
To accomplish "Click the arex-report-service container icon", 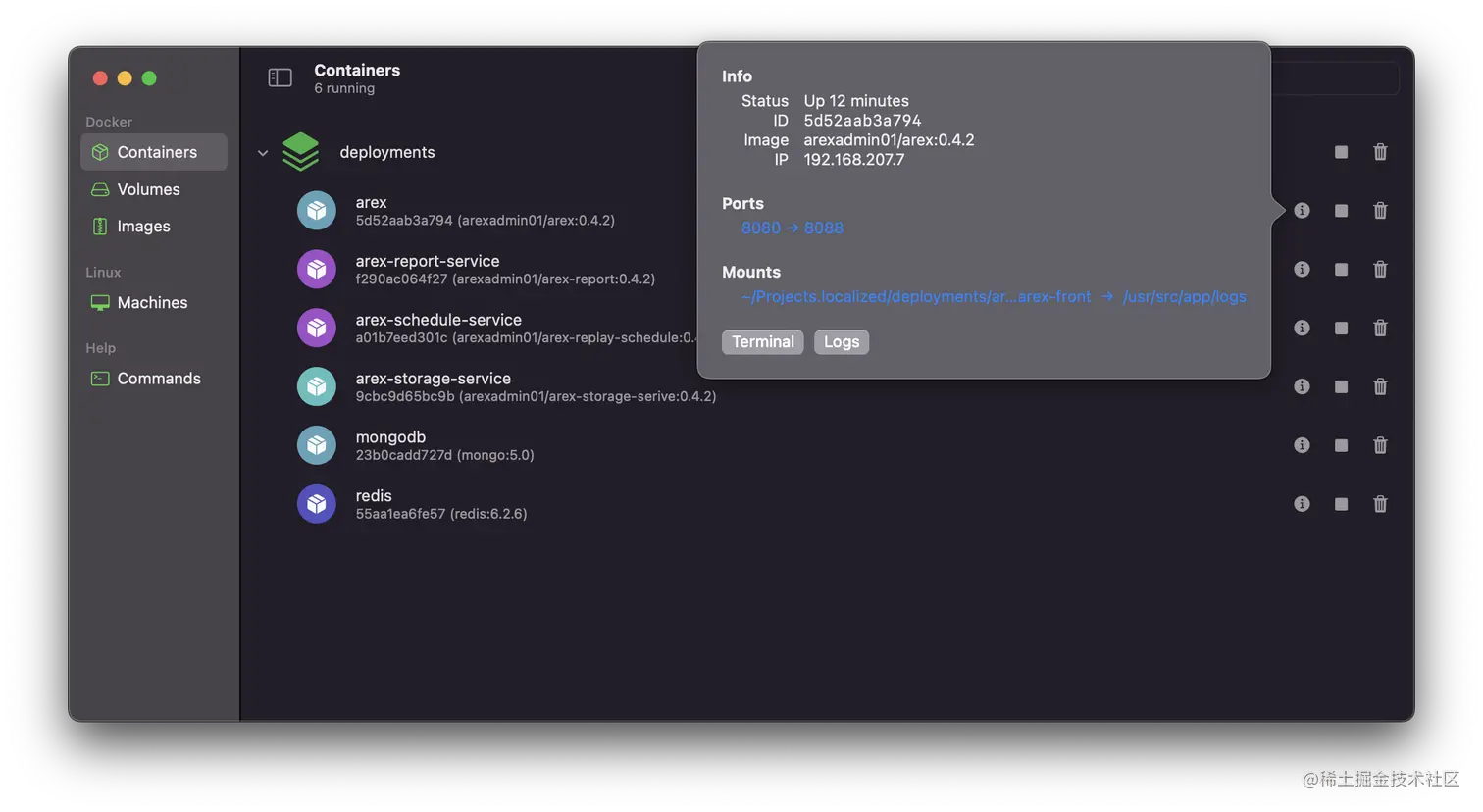I will 317,270.
